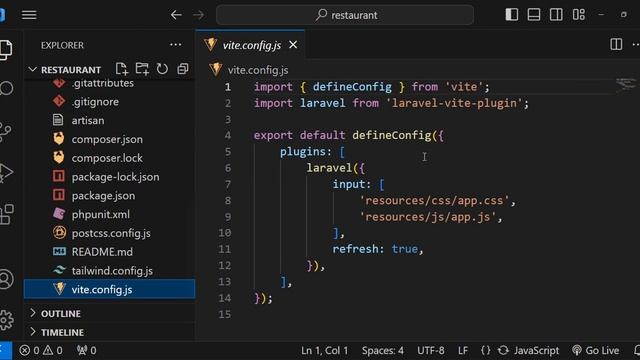640x360 pixels.
Task: Switch to the vite.config.js editor tab
Action: pyautogui.click(x=251, y=45)
